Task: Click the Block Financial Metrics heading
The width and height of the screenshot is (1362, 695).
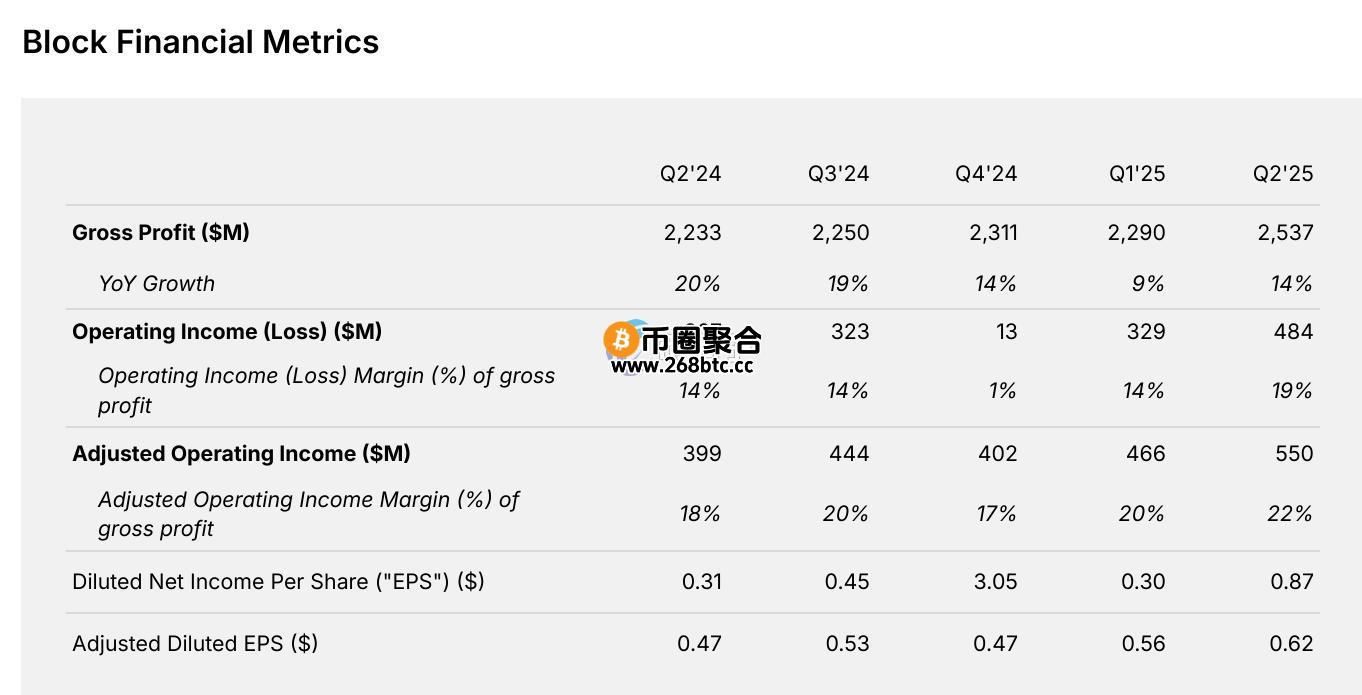Action: coord(201,42)
